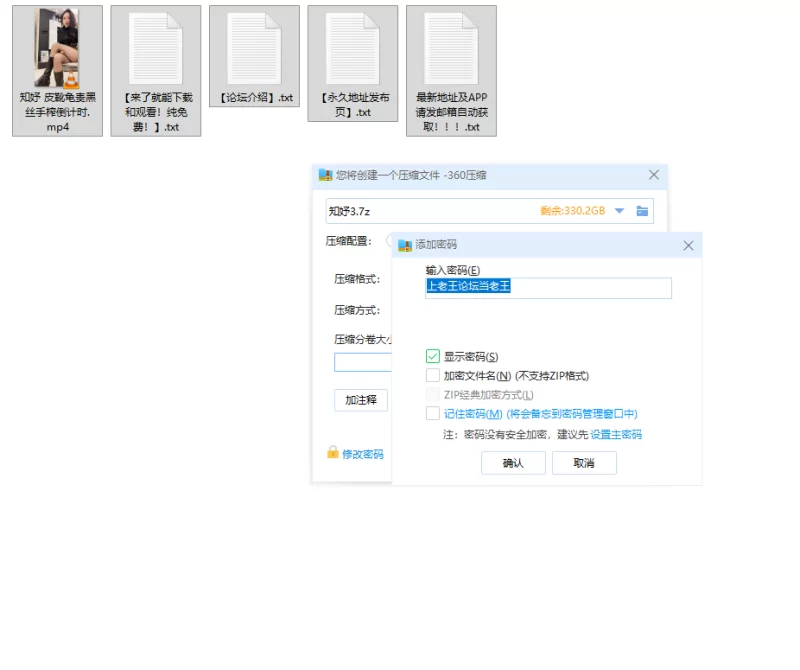Click the 360压缩 app icon in title bar
The width and height of the screenshot is (800, 670).
tap(326, 175)
